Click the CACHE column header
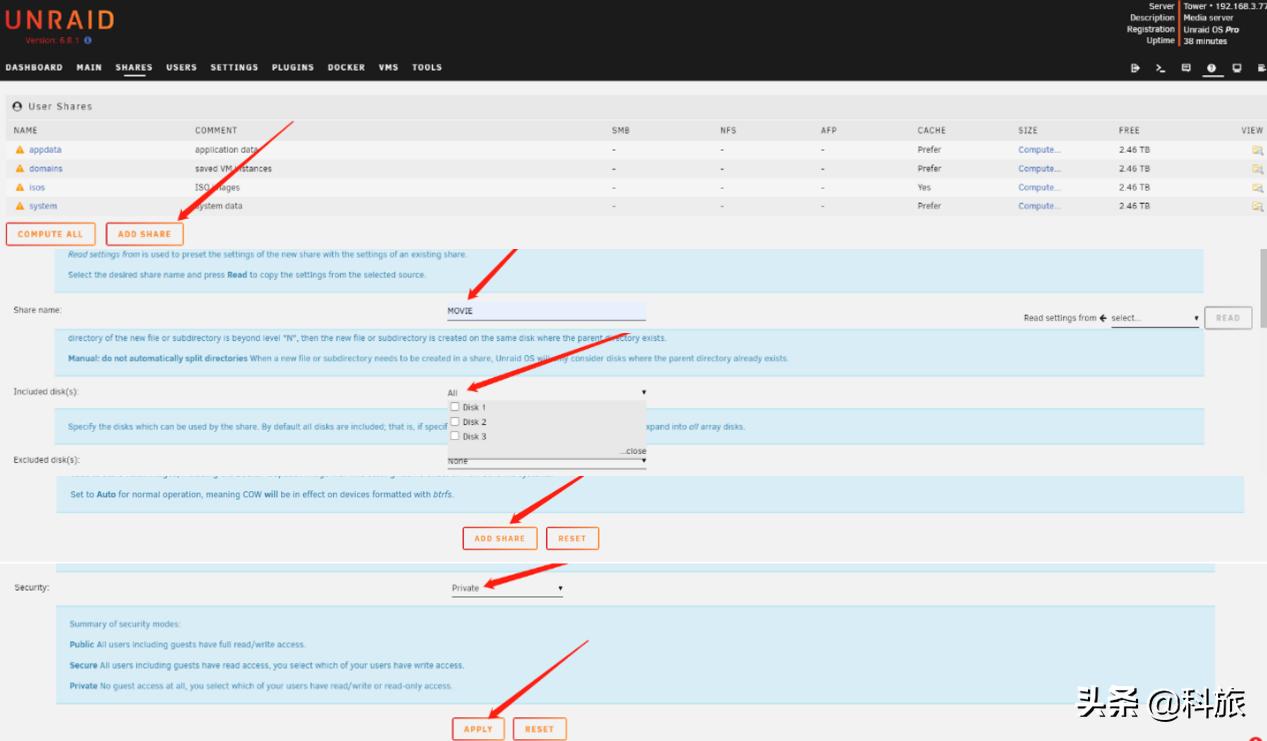 point(932,130)
